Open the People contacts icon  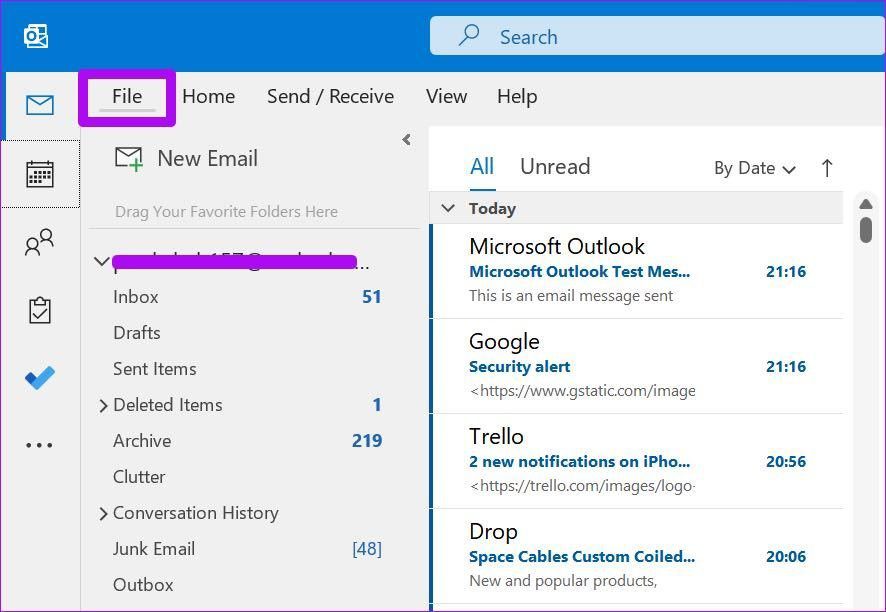tap(40, 242)
